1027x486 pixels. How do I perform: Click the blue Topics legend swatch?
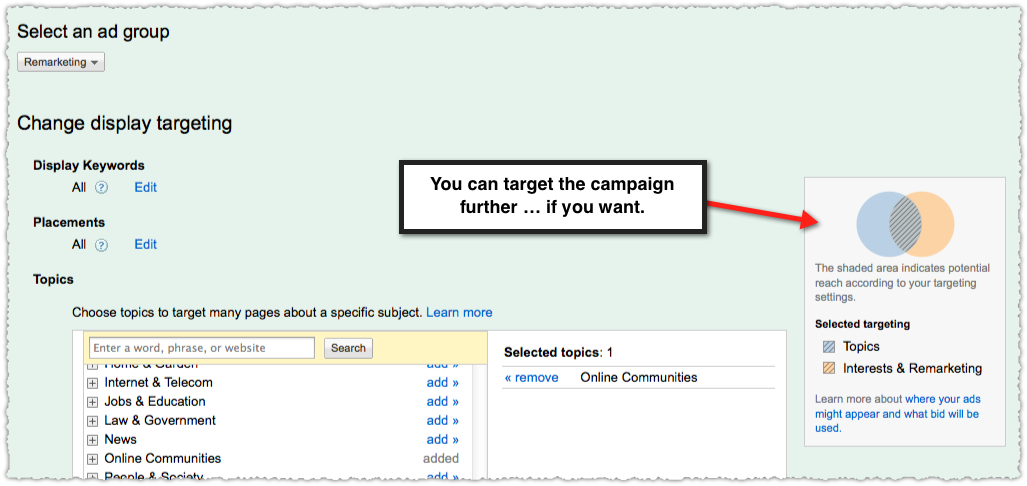[x=829, y=347]
